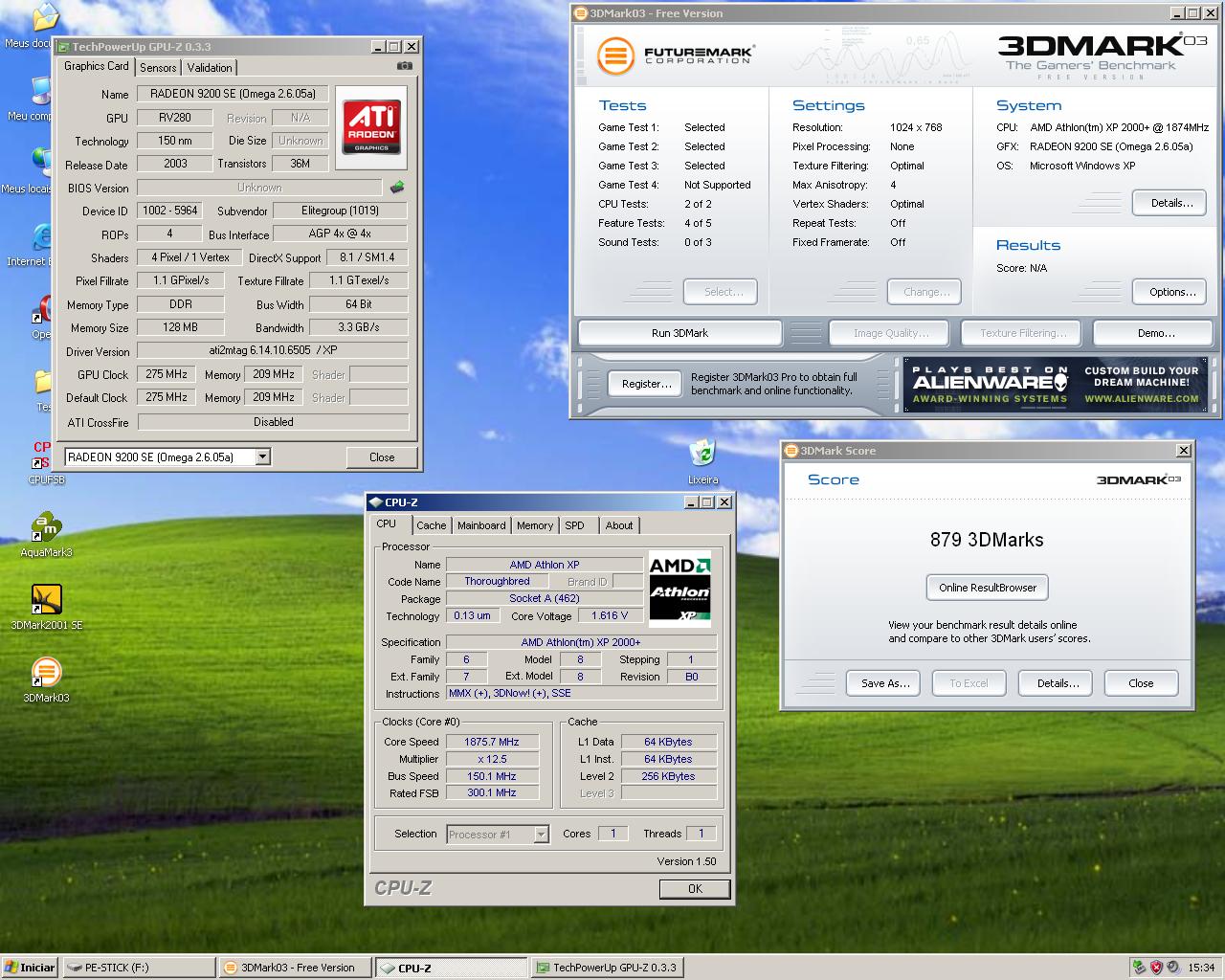Switch to 3DMark03 taskbar button

[294, 968]
